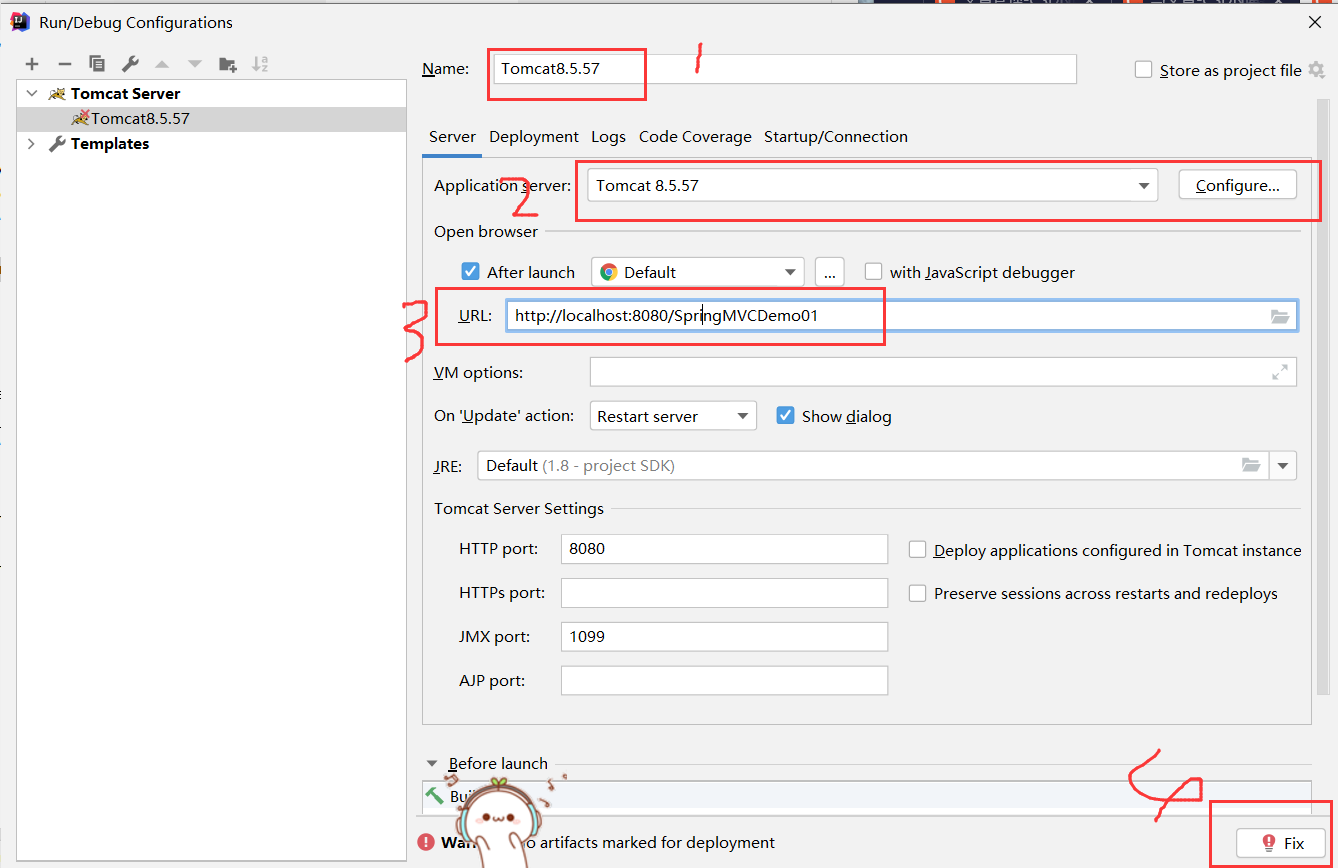
Task: Open the On 'Update' action dropdown
Action: click(673, 416)
